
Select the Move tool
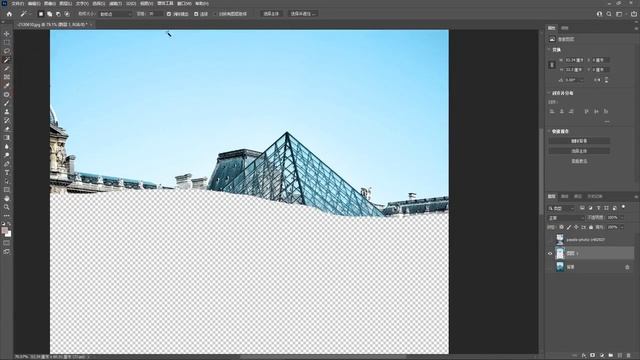[x=7, y=33]
